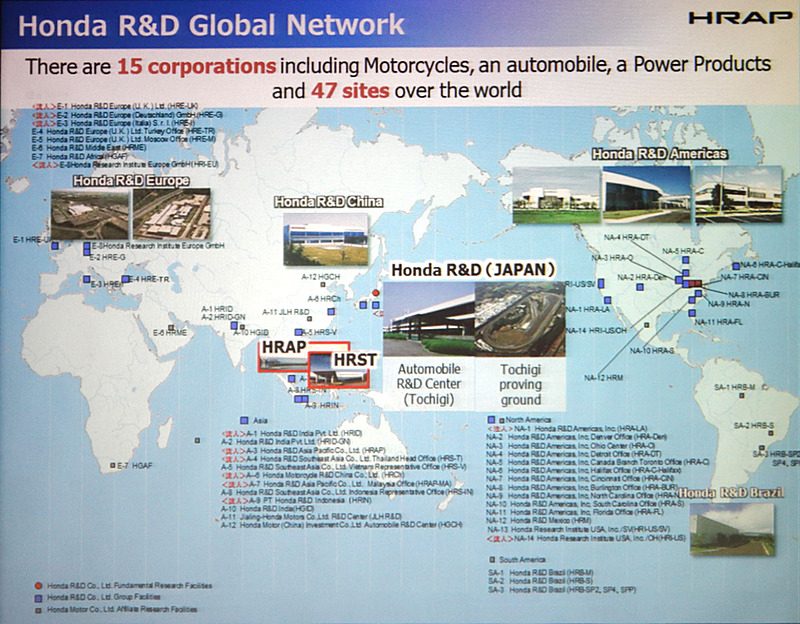This screenshot has width=800, height=624.
Task: Select the Tochigi proving ground track photo
Action: click(x=520, y=319)
